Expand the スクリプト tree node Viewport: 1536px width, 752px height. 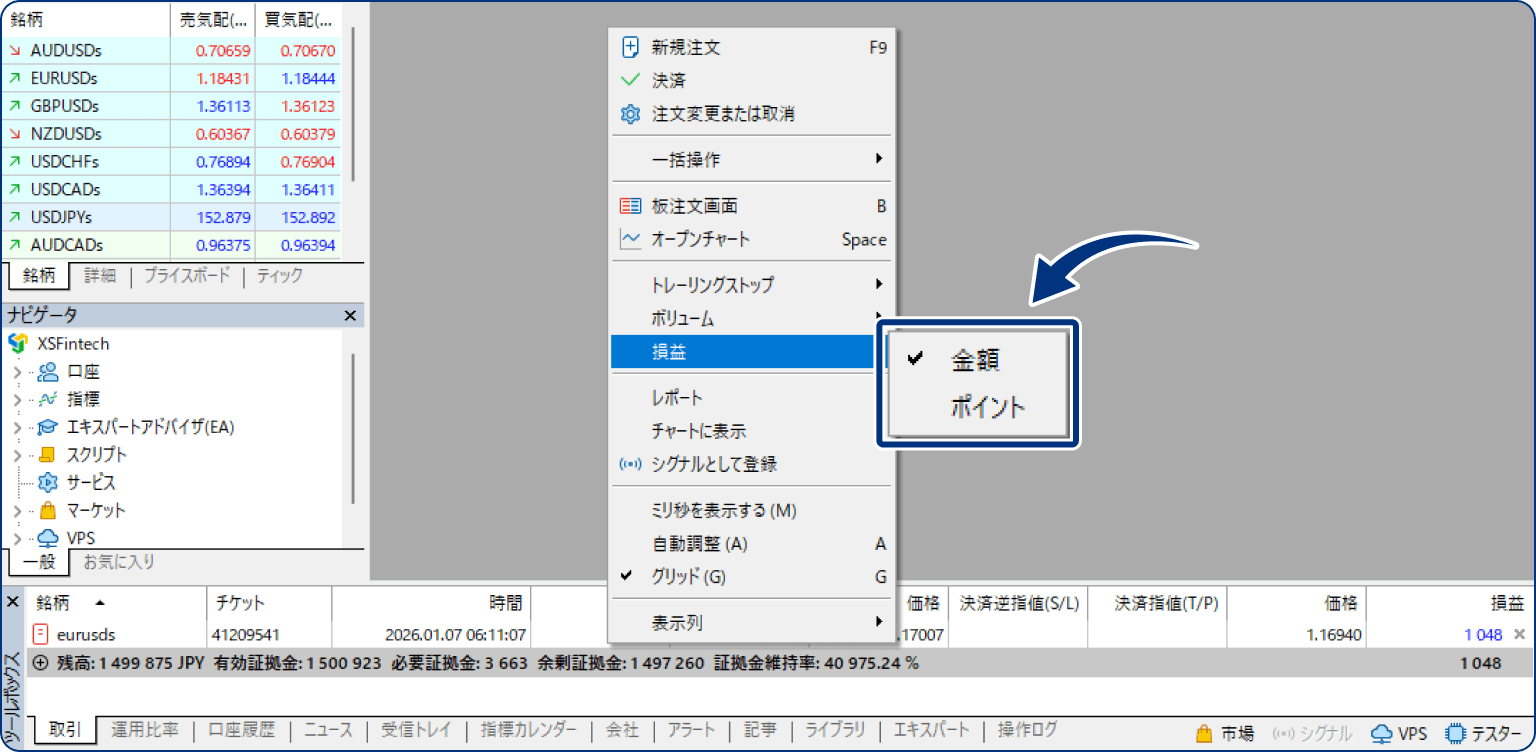(x=17, y=455)
